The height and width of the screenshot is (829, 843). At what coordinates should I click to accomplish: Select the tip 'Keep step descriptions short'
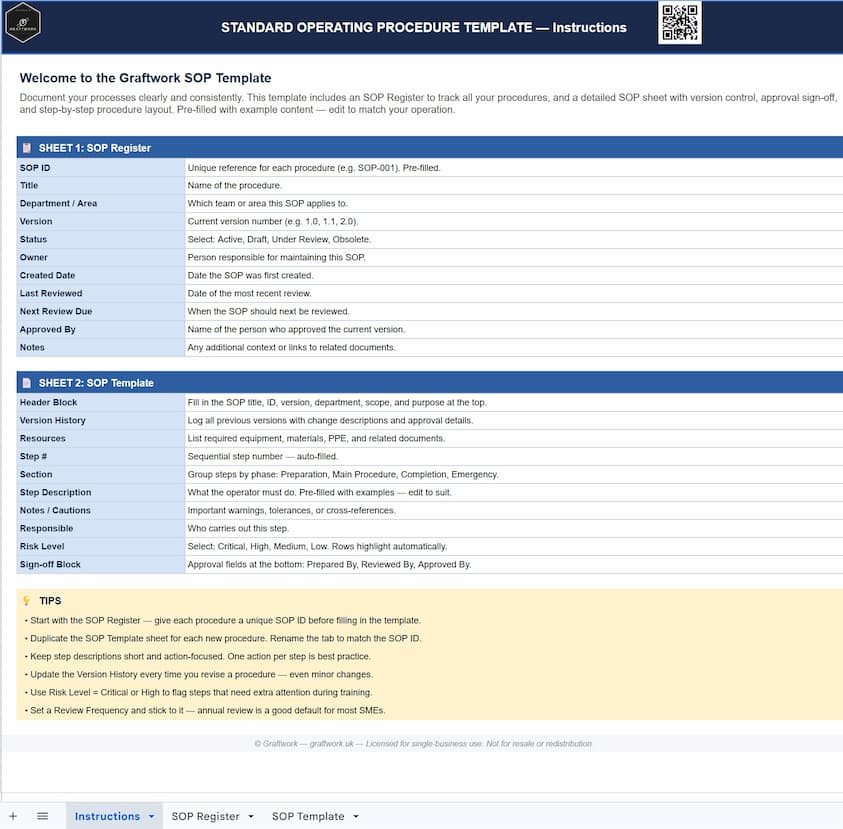[197, 656]
